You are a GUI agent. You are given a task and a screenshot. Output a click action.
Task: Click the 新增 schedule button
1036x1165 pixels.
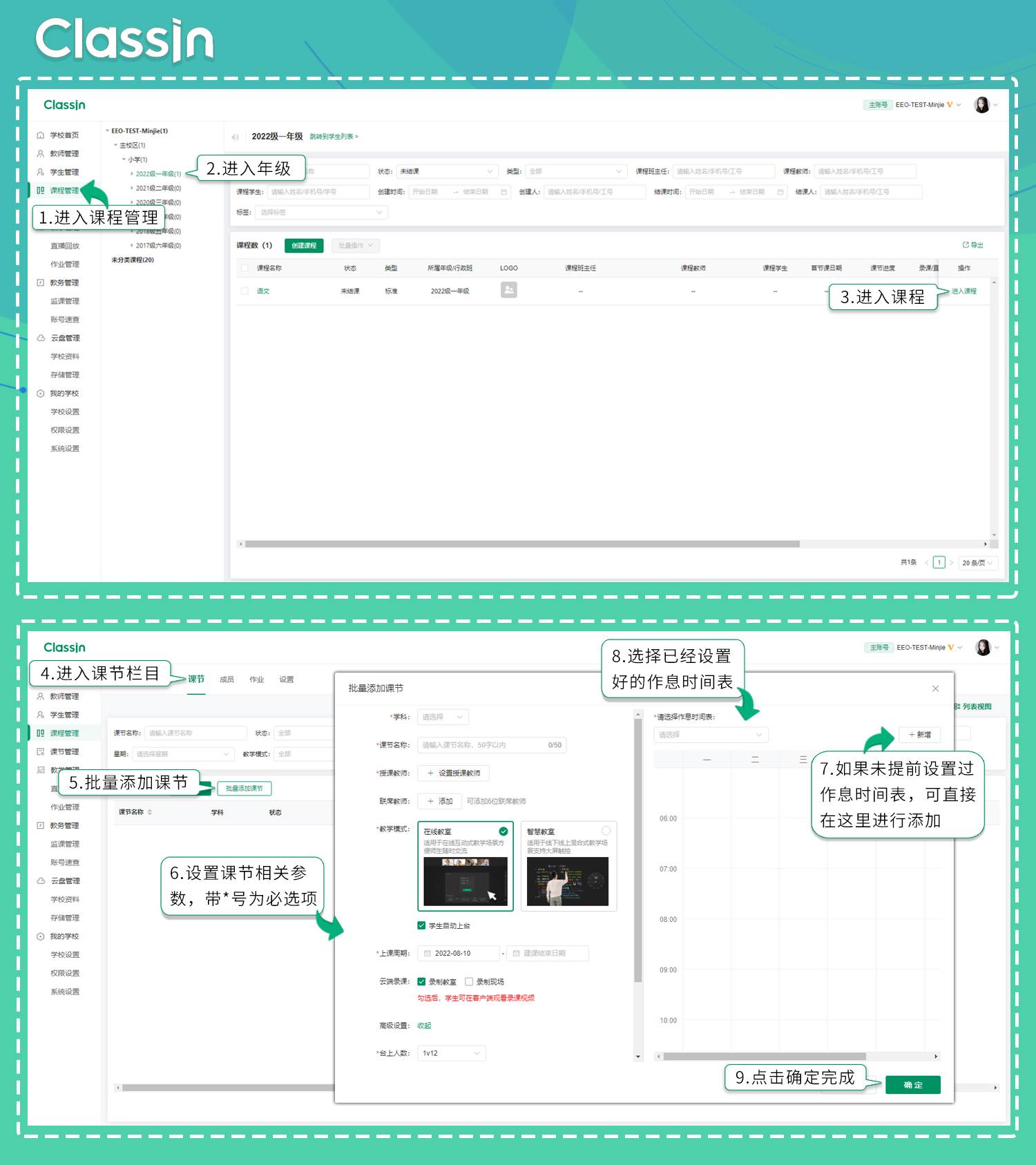tap(919, 735)
